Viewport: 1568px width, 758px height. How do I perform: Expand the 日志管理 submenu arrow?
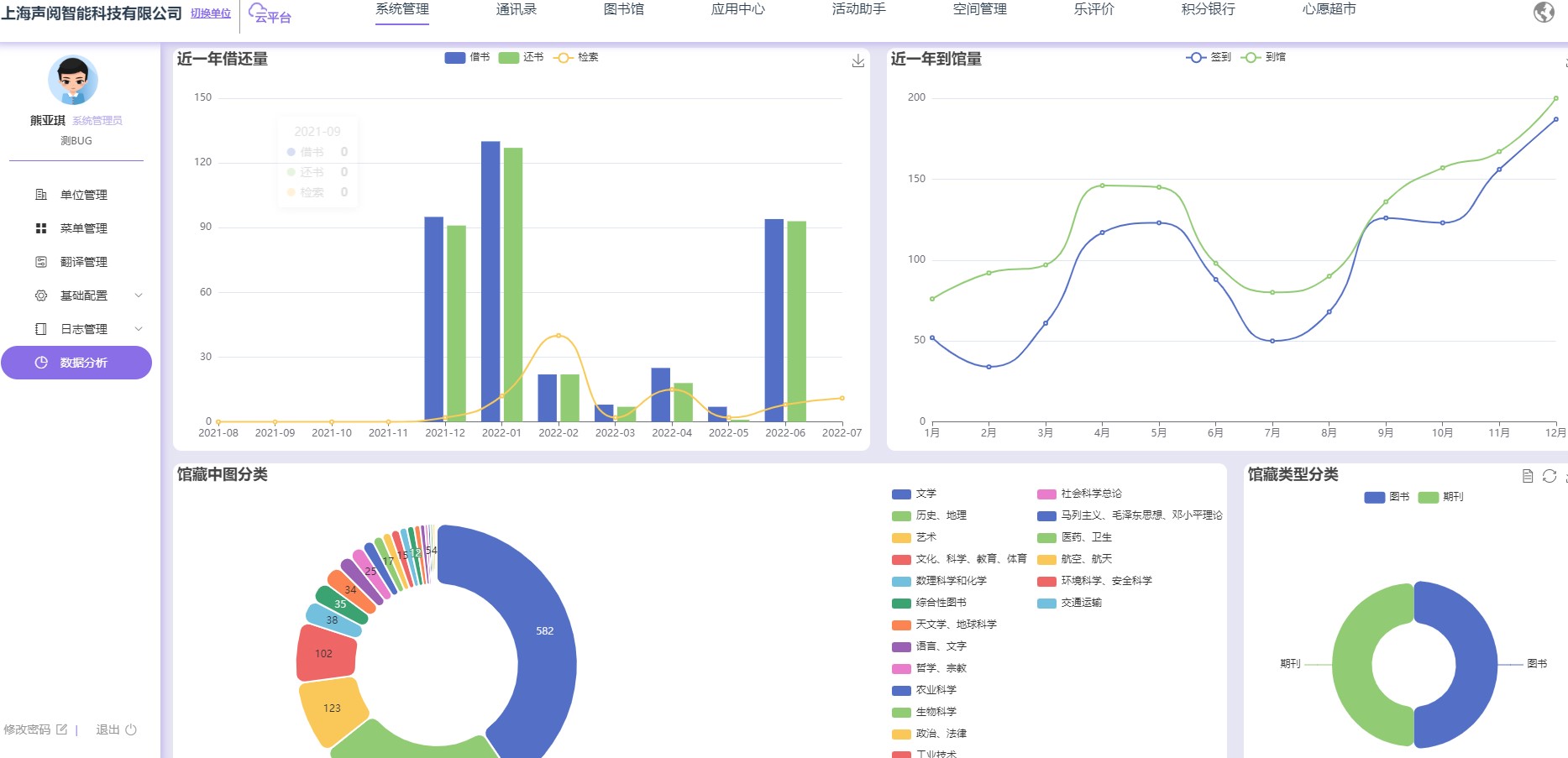point(139,329)
